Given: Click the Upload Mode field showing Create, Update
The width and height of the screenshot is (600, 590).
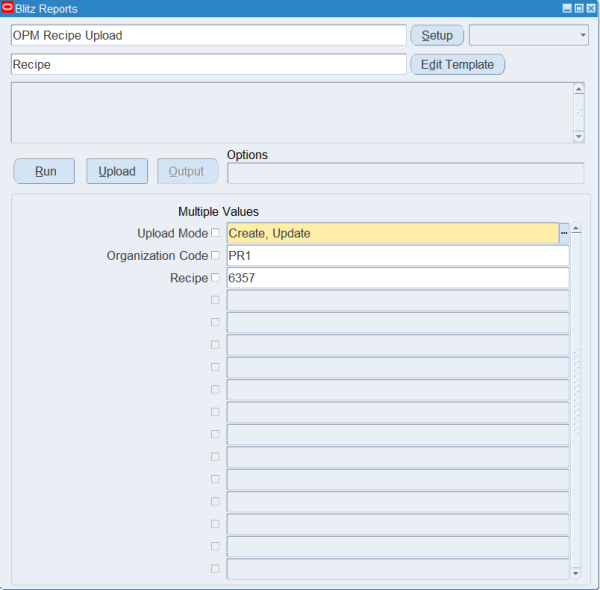Looking at the screenshot, I should [393, 233].
